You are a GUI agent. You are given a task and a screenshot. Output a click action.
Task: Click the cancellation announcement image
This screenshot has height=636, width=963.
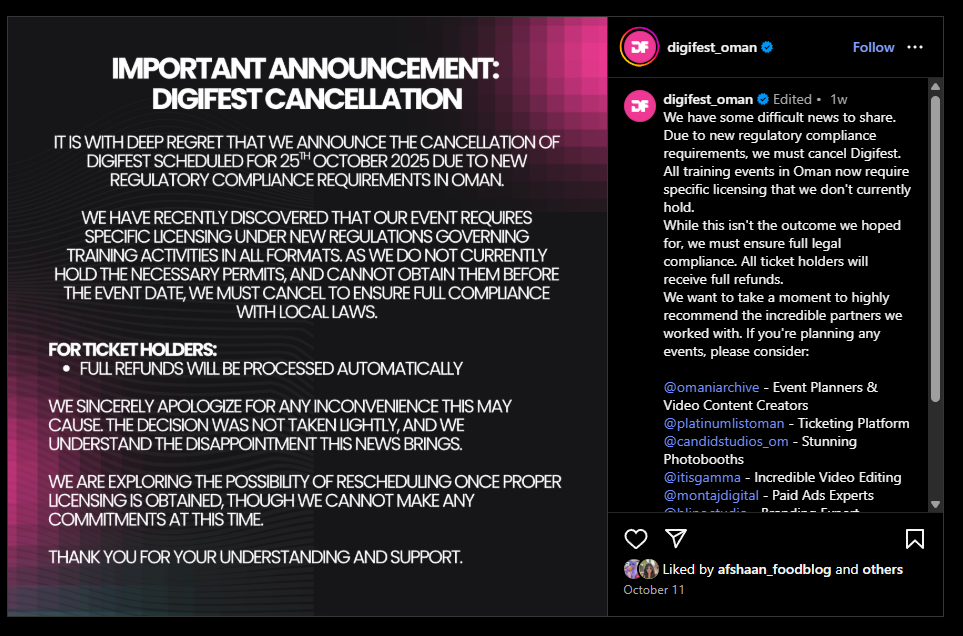pyautogui.click(x=307, y=315)
